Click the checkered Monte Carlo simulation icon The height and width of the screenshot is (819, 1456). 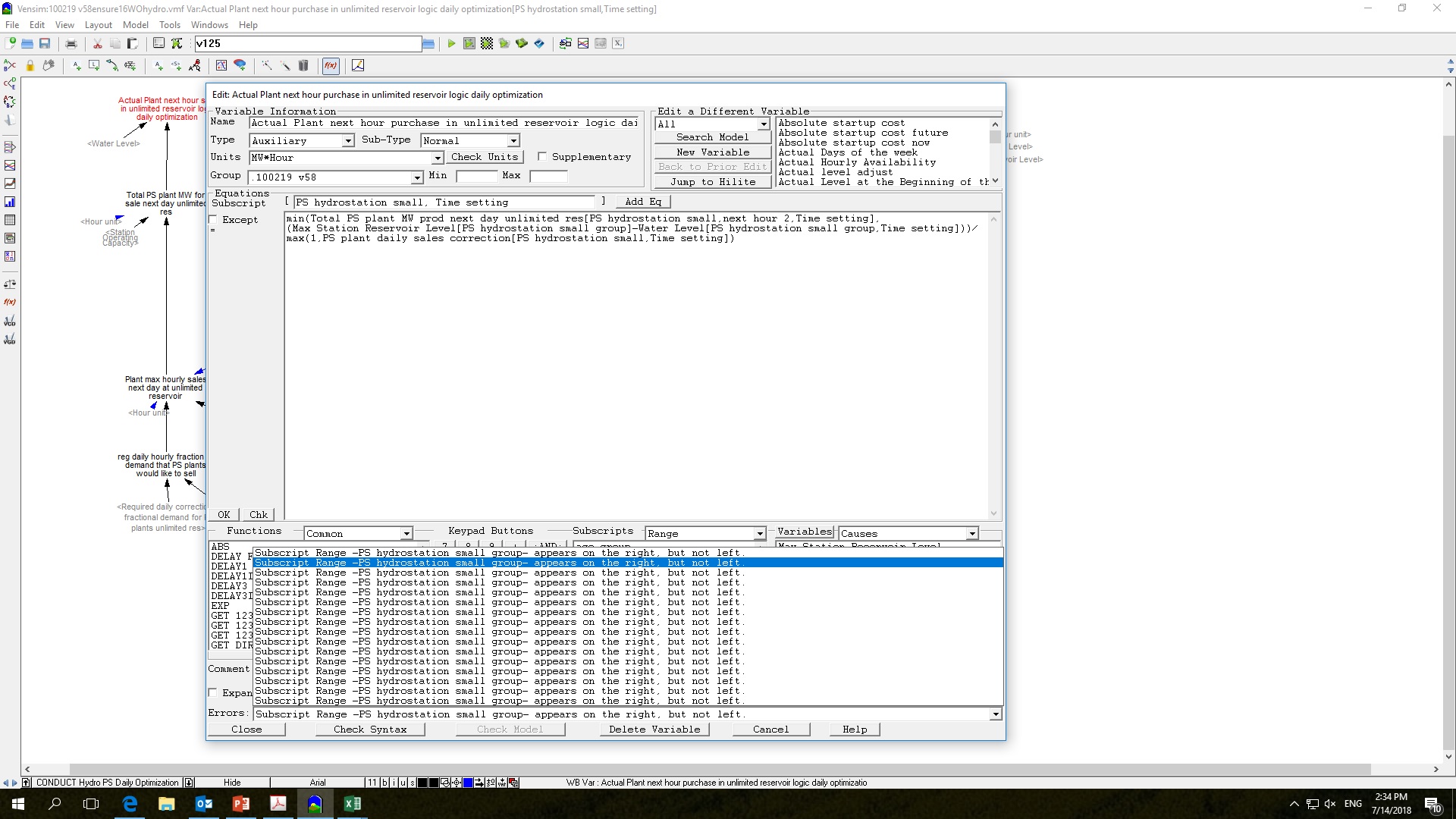tap(487, 43)
